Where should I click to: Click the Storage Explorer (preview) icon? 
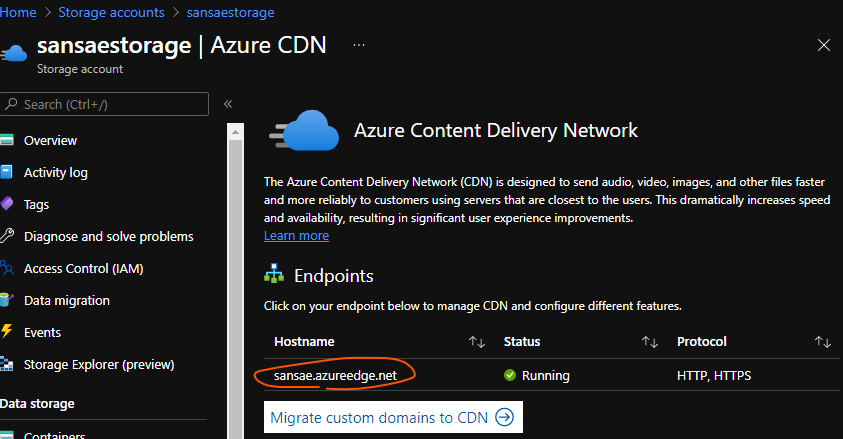tap(6, 365)
